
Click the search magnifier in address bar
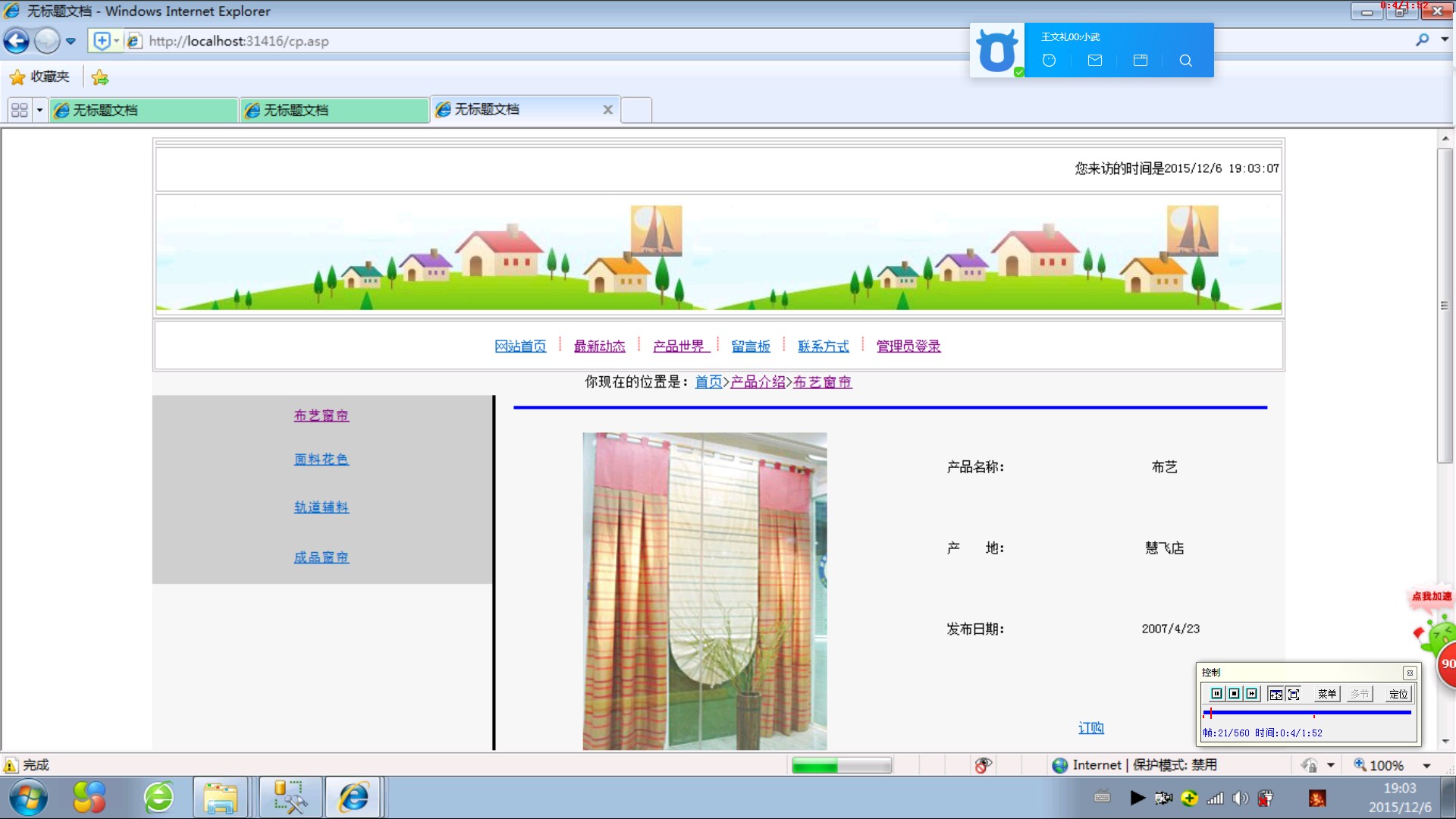(x=1422, y=39)
